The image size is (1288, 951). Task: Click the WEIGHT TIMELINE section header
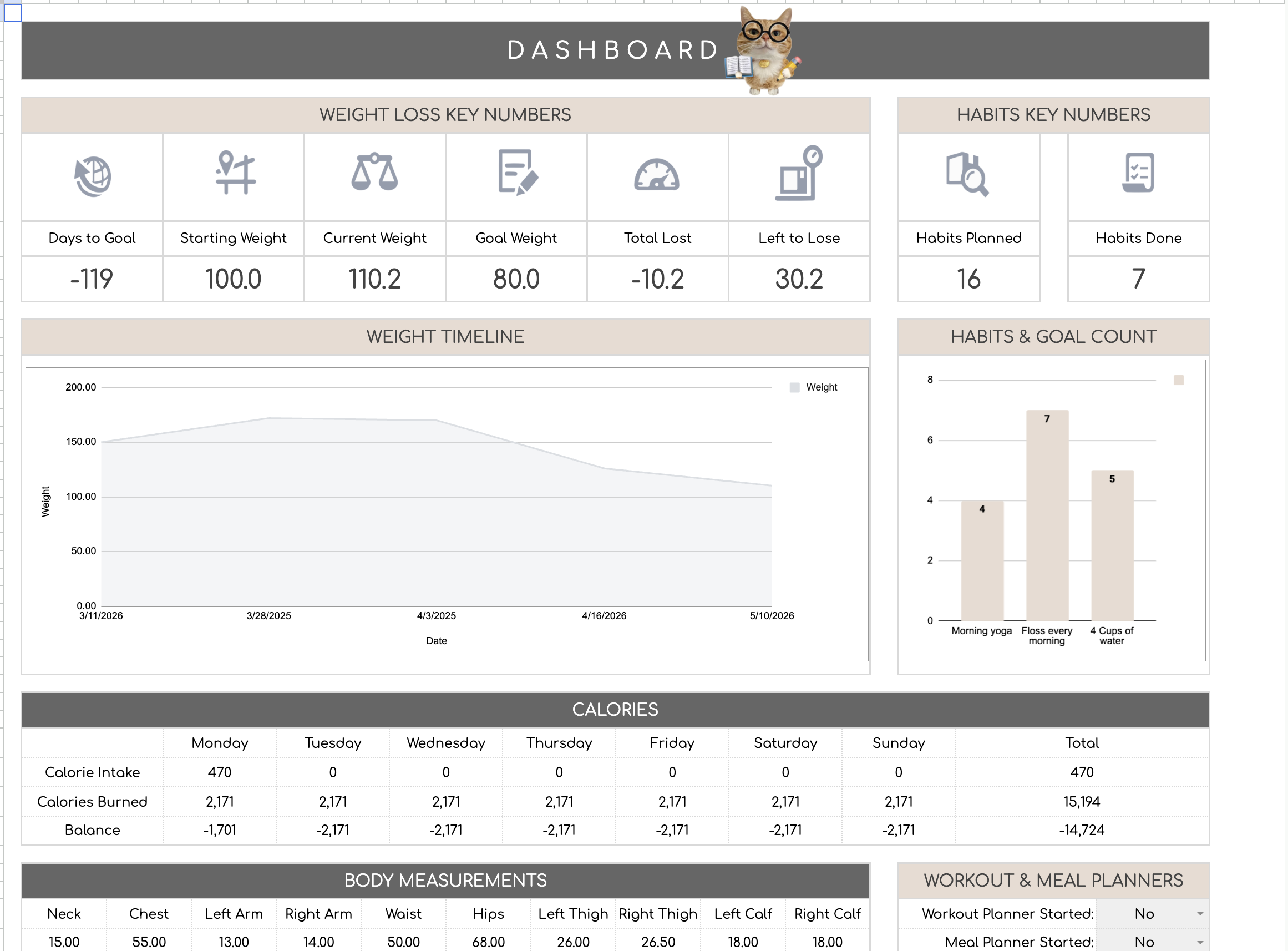(x=445, y=337)
